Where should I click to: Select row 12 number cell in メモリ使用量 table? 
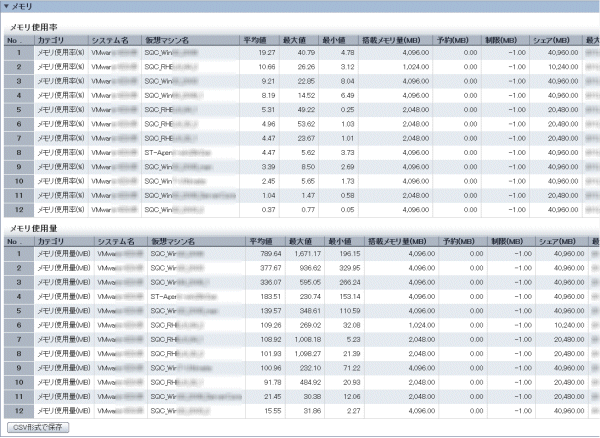(17, 410)
